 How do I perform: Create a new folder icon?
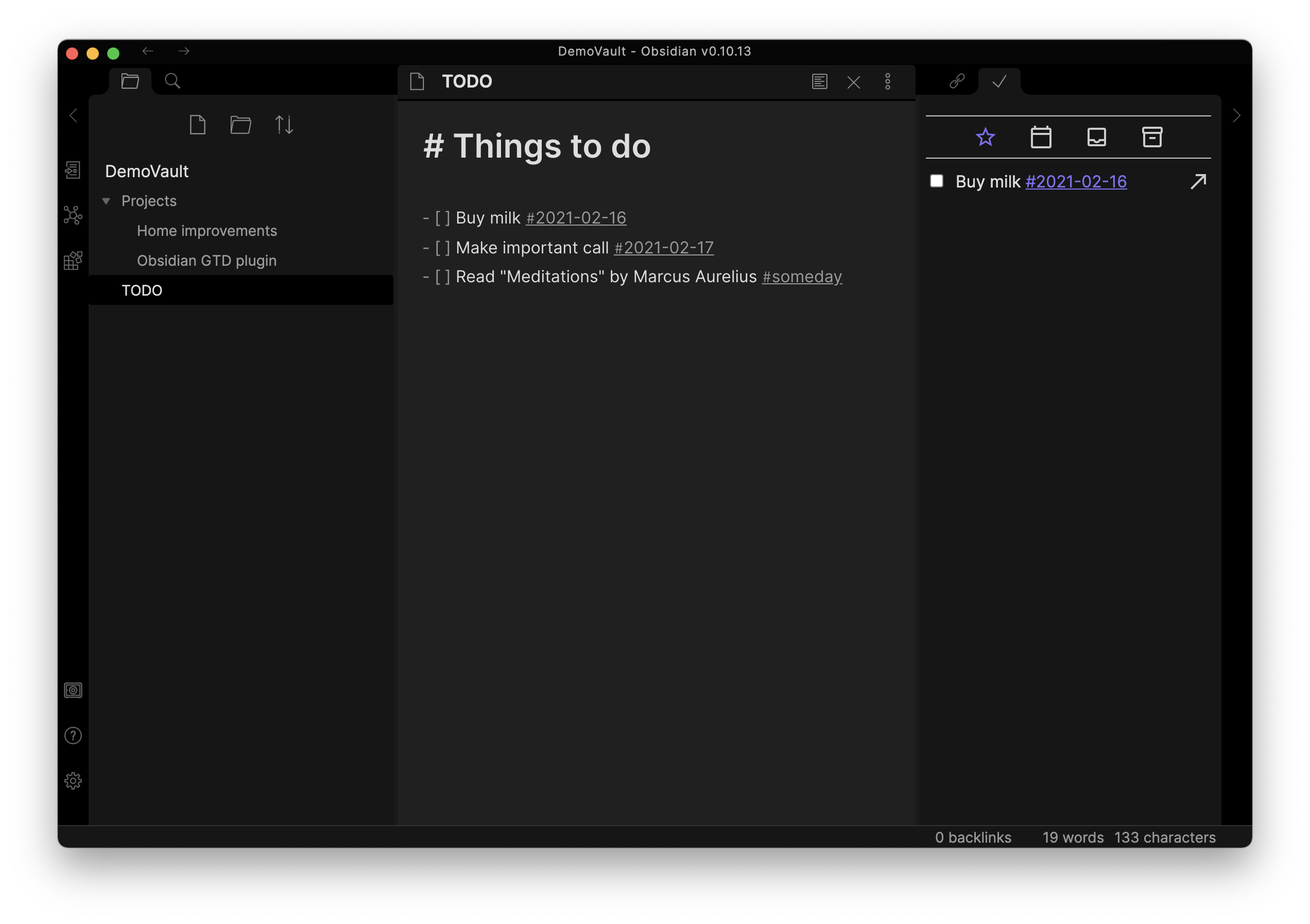click(241, 125)
